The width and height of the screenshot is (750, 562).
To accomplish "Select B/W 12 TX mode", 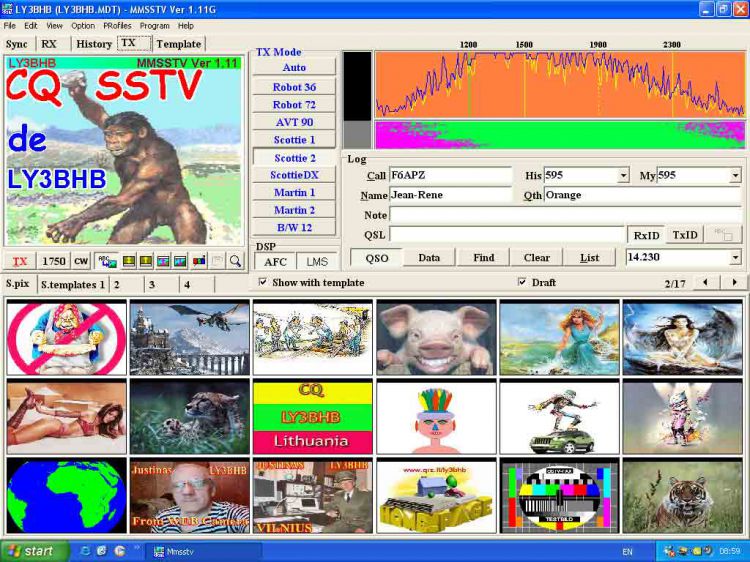I will tap(294, 228).
